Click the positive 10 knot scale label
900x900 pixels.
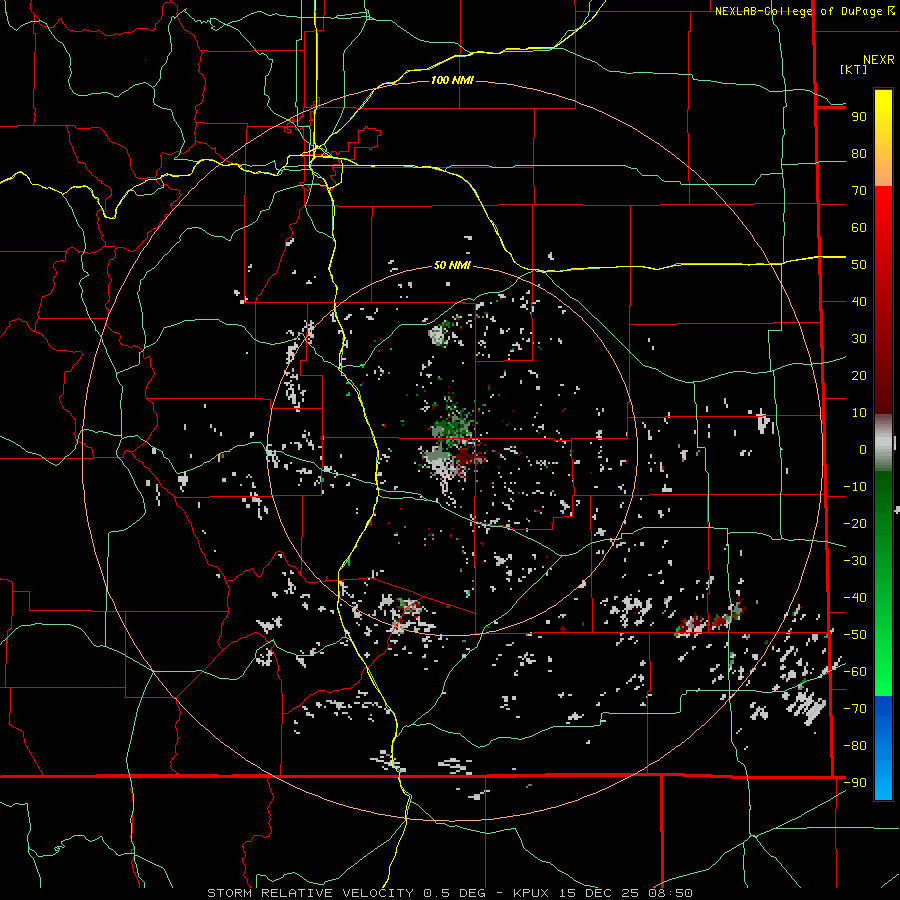[x=859, y=413]
